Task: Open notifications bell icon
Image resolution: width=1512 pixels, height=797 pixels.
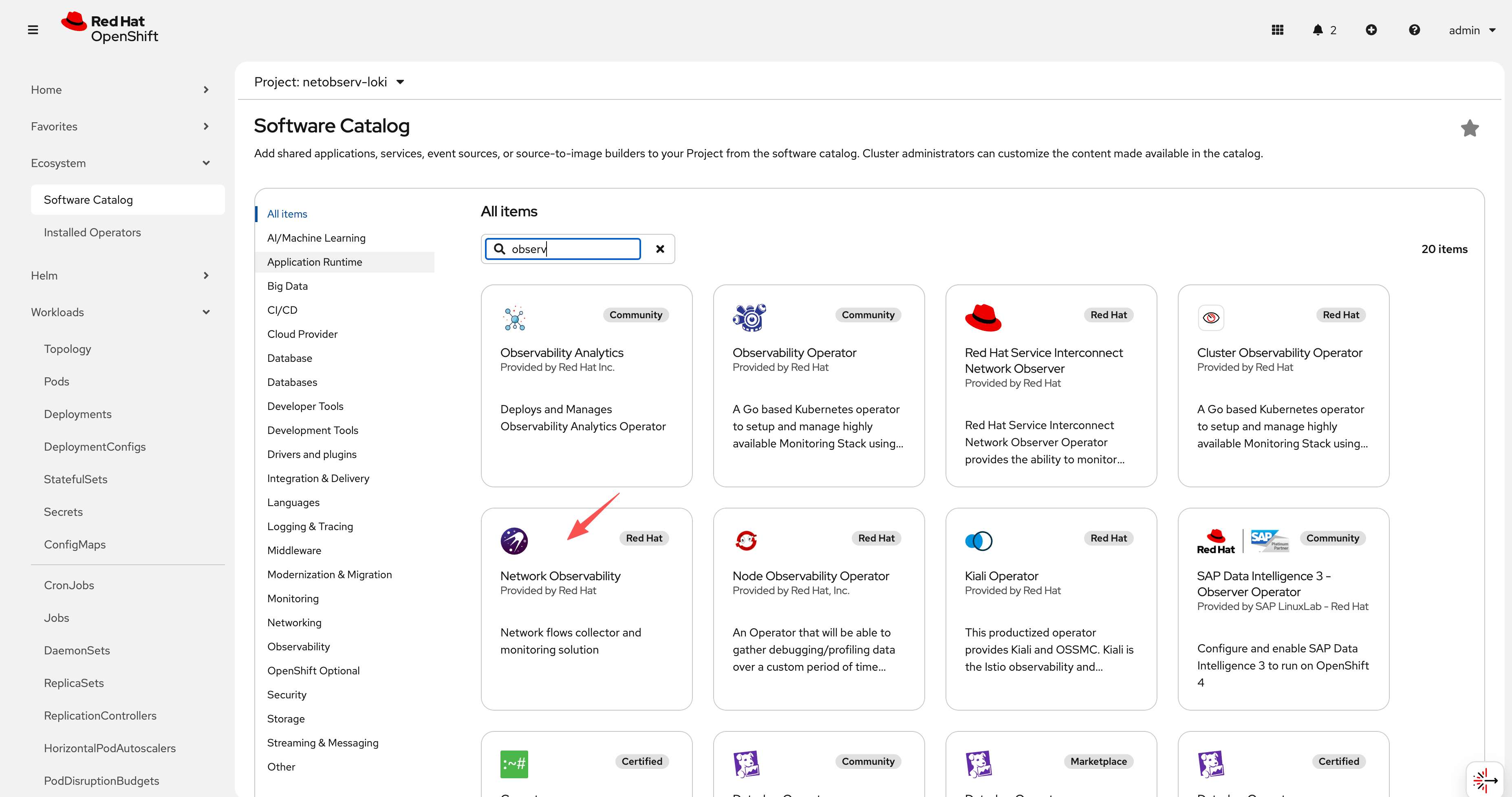Action: click(x=1318, y=30)
